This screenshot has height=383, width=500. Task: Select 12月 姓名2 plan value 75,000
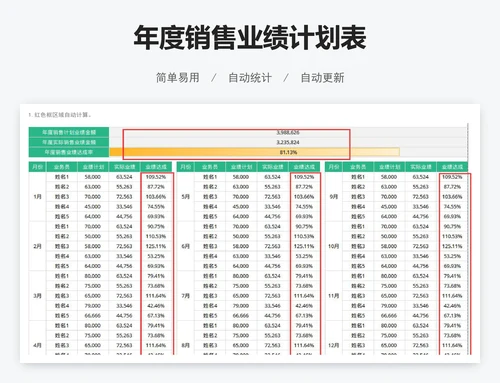point(389,335)
